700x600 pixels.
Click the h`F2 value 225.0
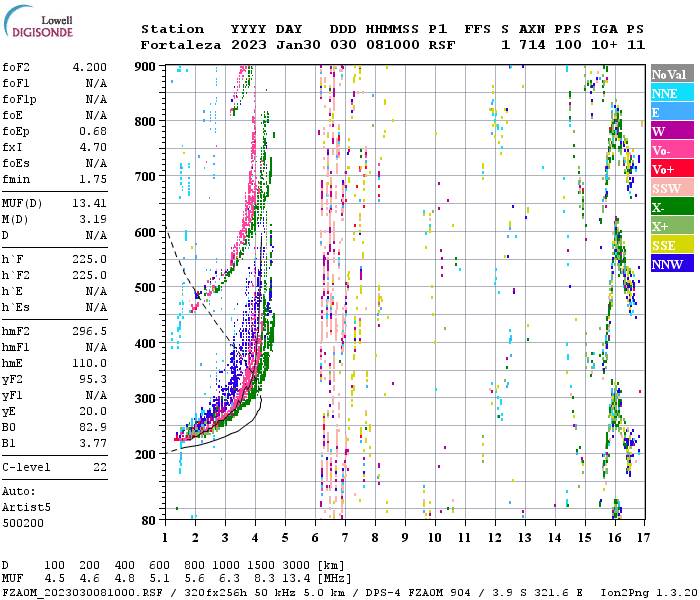point(90,275)
